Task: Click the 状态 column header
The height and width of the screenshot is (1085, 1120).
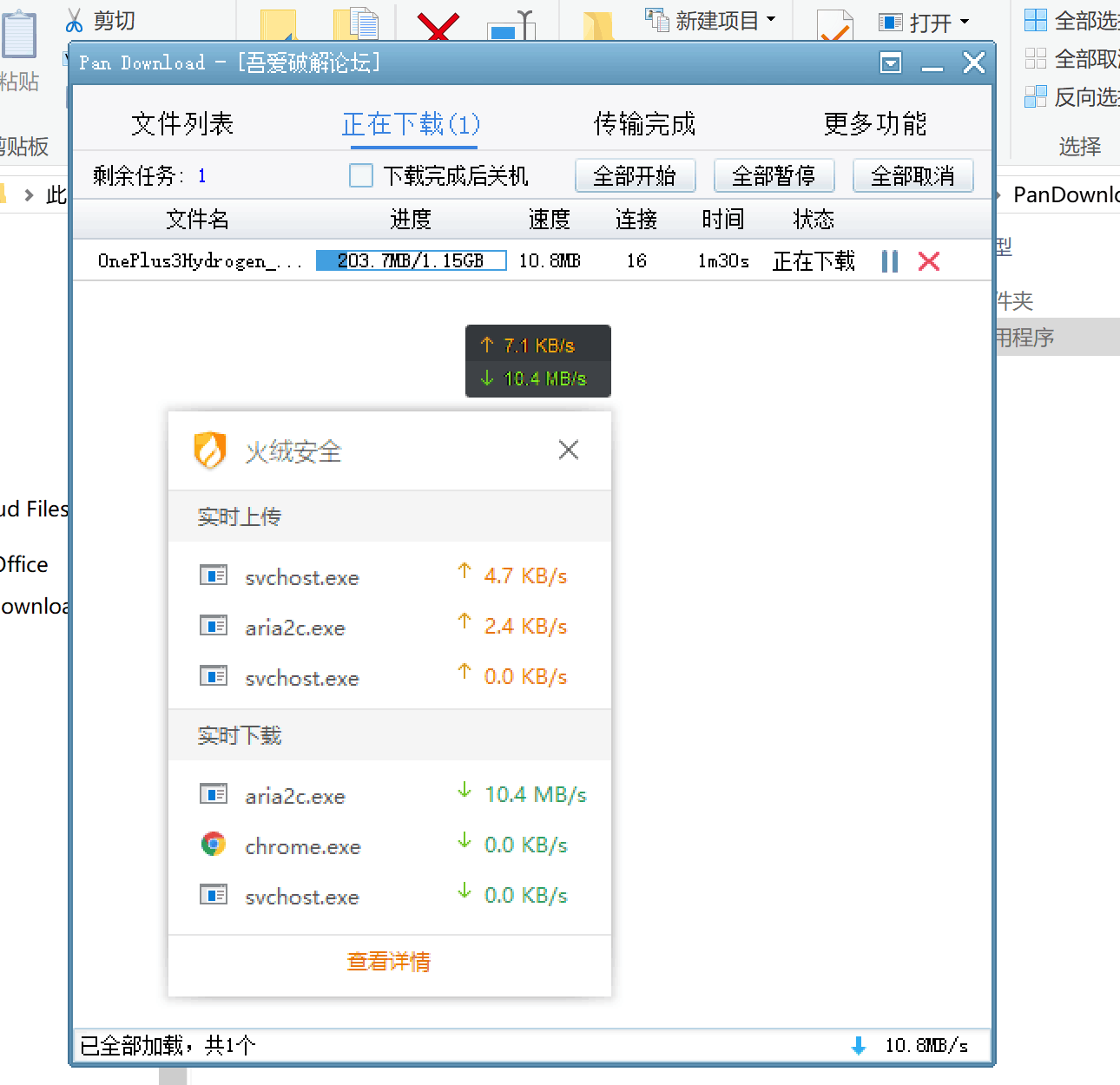Action: [814, 219]
